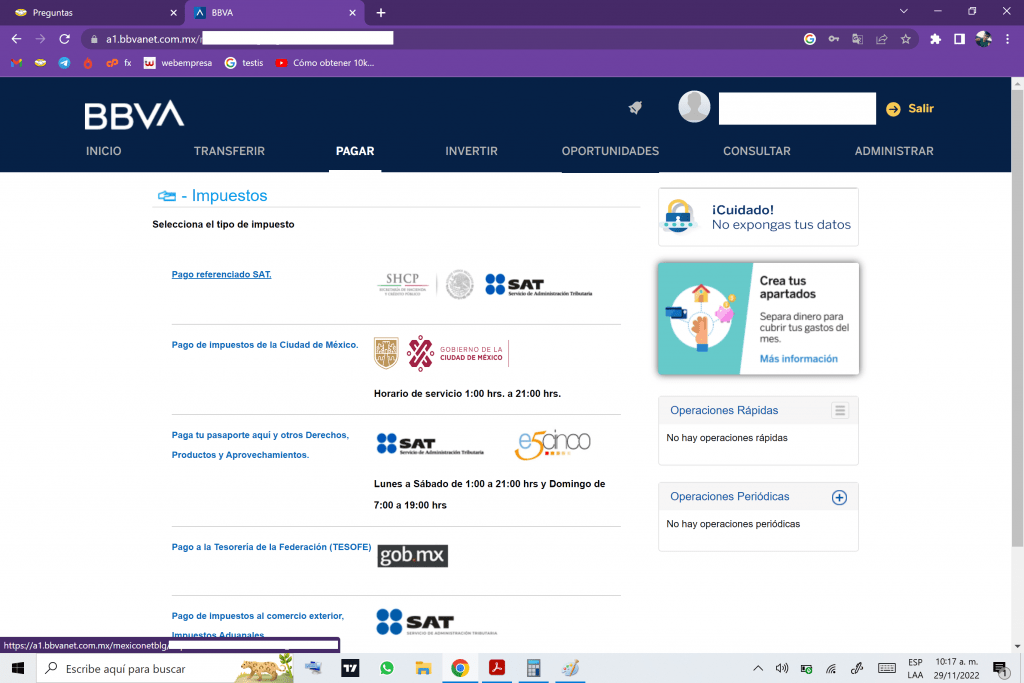Viewport: 1024px width, 683px height.
Task: Add a new Operación Periódica plus icon
Action: pos(839,498)
